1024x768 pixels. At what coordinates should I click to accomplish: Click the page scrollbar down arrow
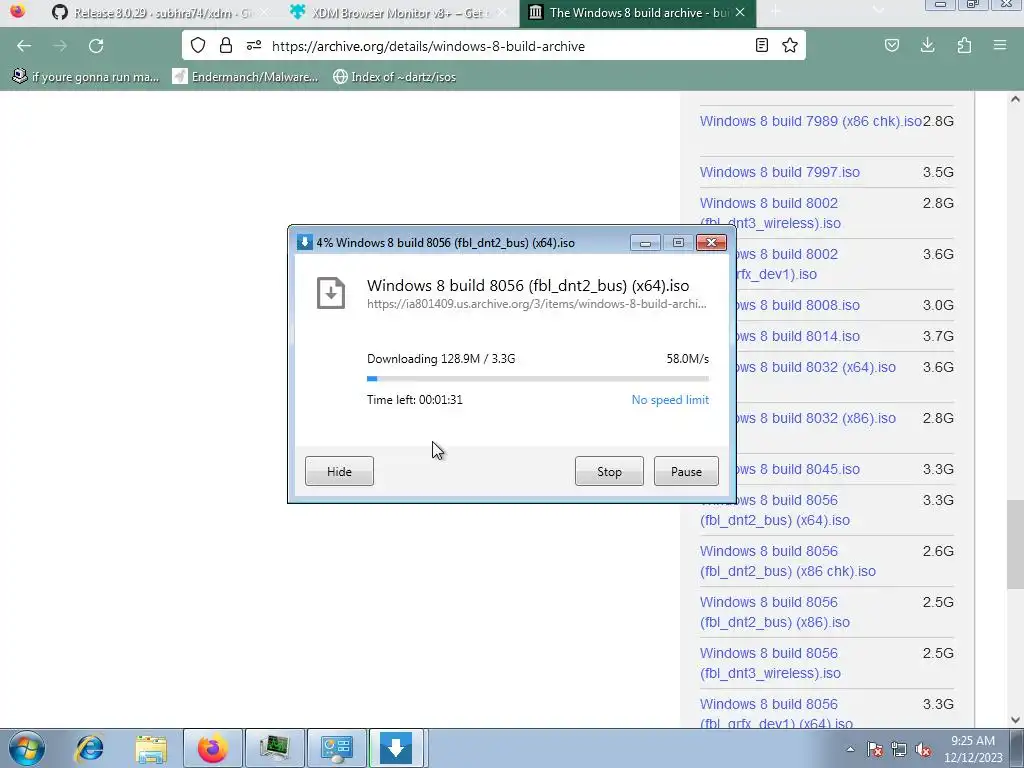(x=1015, y=720)
